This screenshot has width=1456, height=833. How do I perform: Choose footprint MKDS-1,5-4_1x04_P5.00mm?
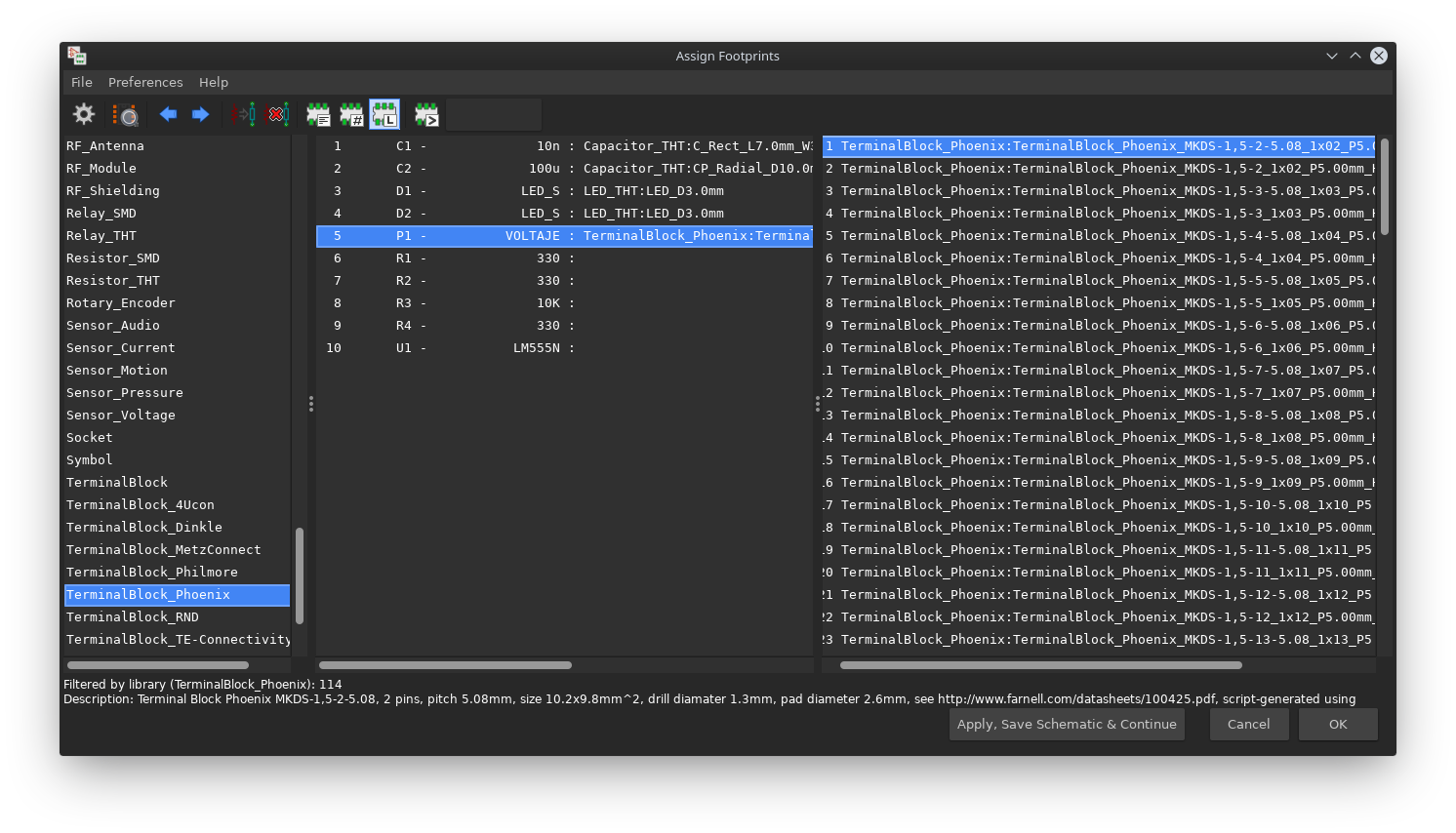point(1099,258)
